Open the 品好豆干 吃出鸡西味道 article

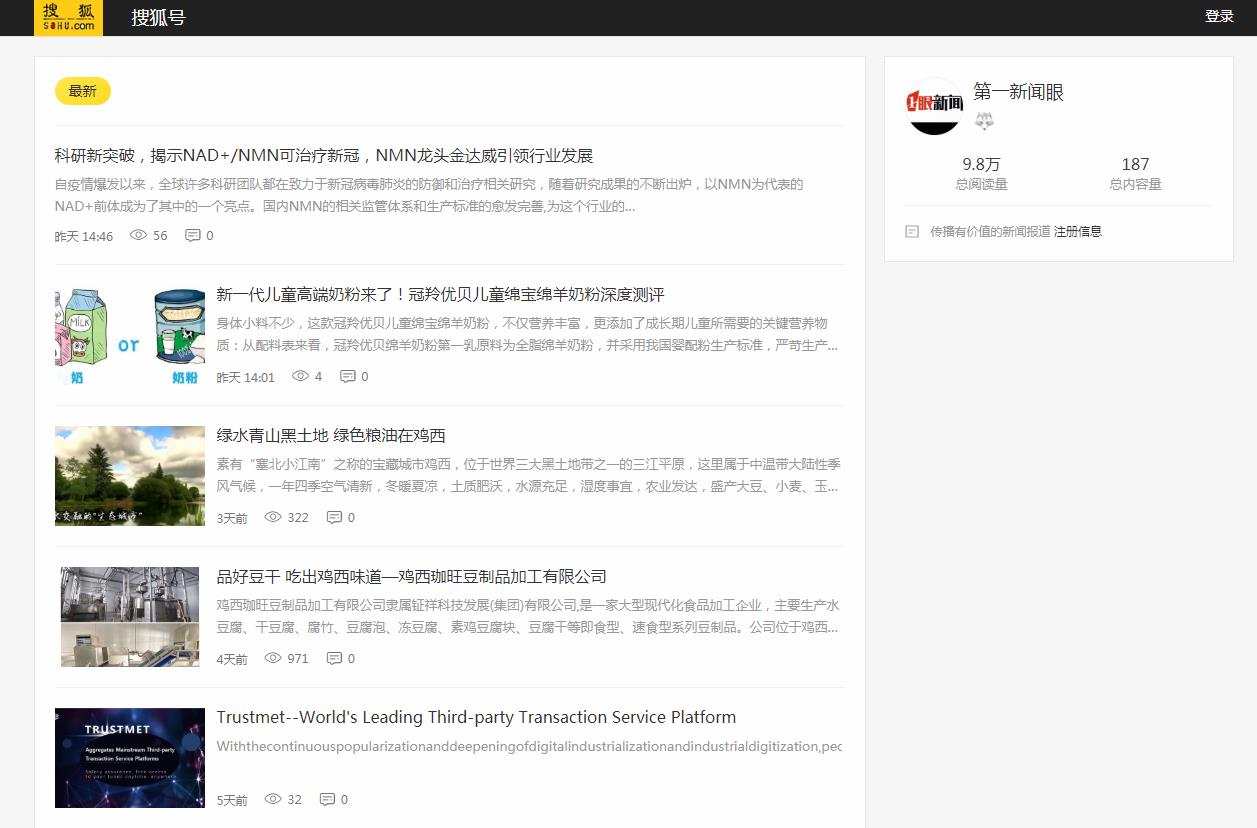tap(412, 577)
